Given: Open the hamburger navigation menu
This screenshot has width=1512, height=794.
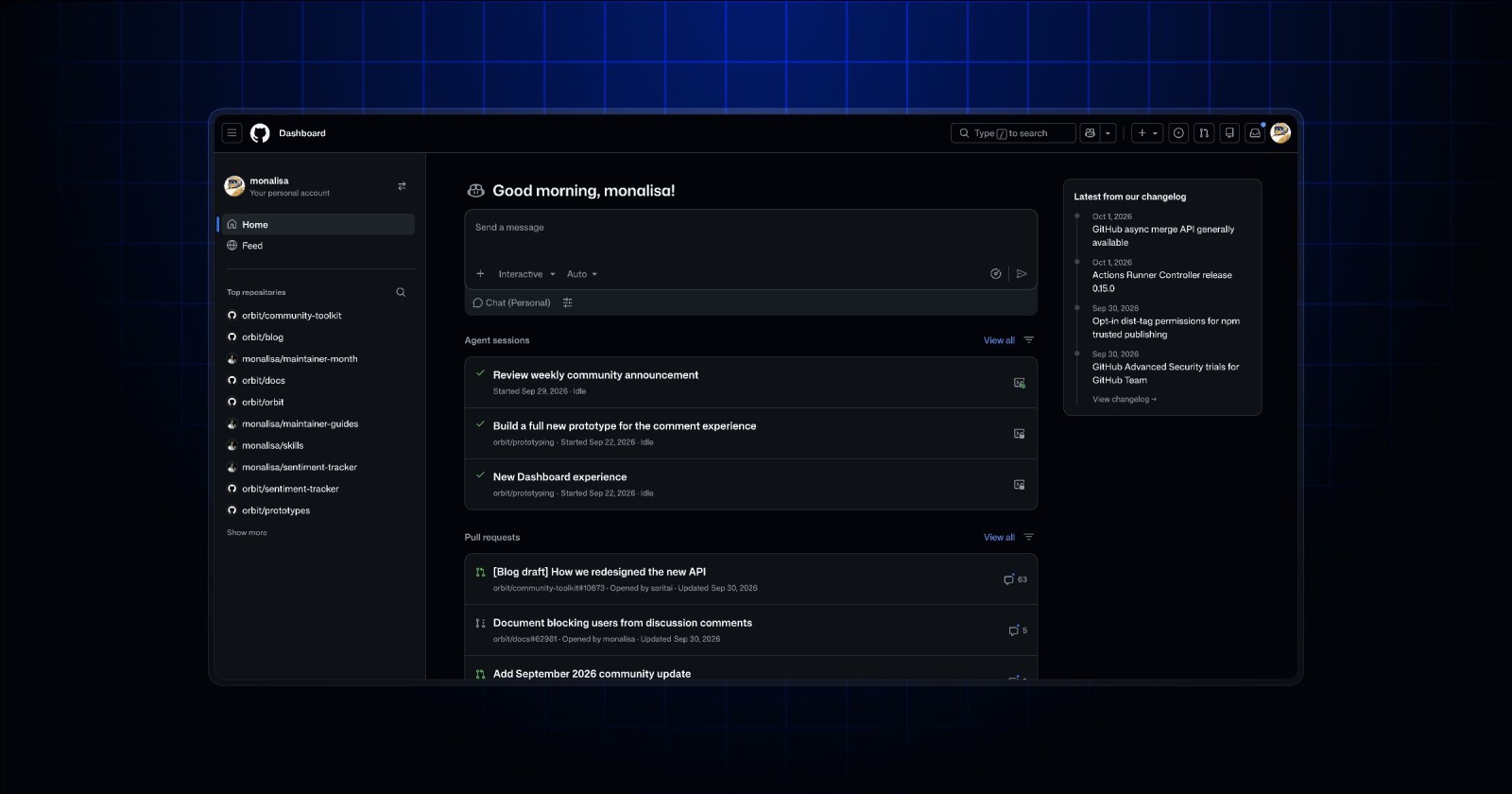Looking at the screenshot, I should pyautogui.click(x=232, y=133).
